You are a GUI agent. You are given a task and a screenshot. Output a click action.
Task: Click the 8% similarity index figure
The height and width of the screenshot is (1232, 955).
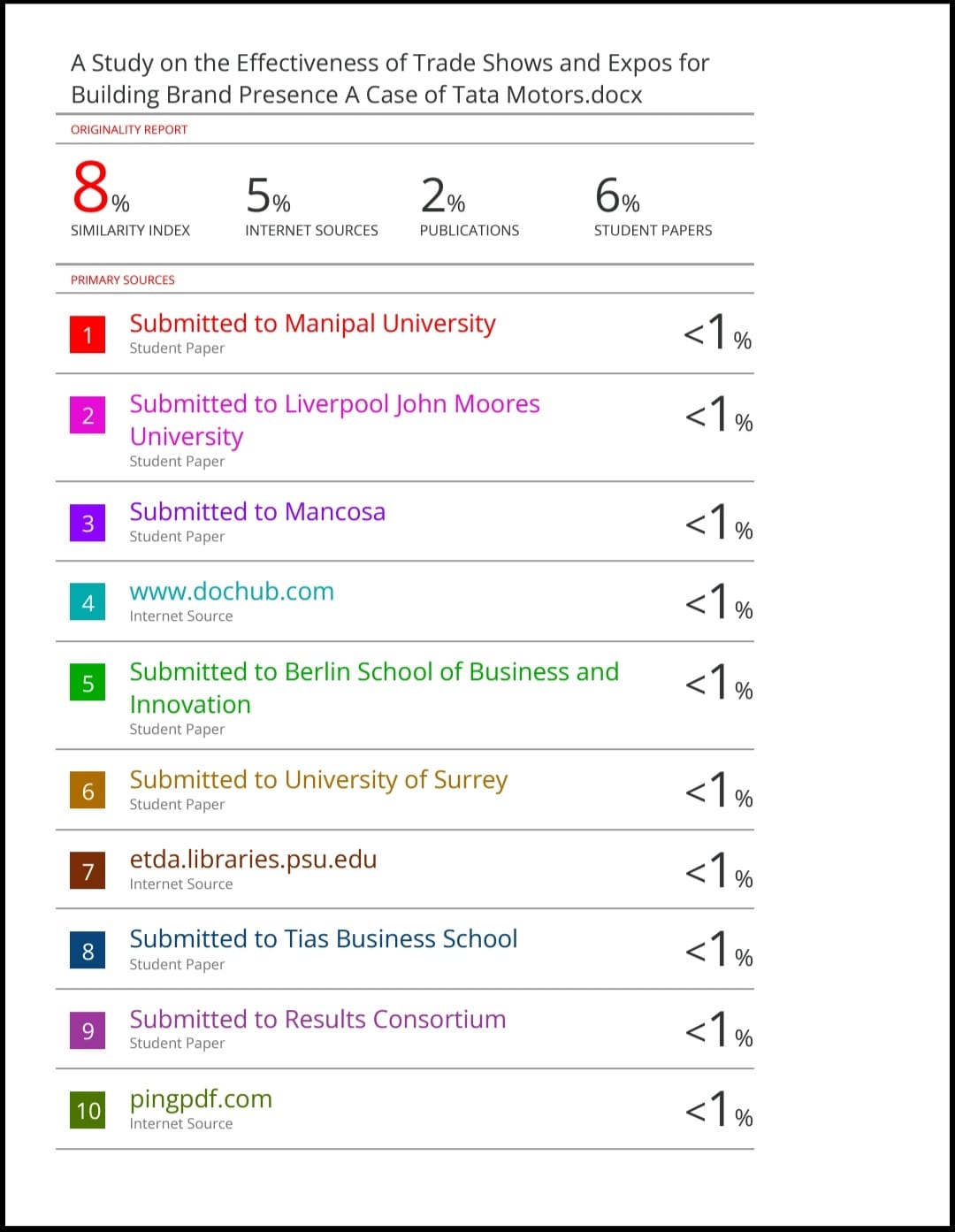(101, 187)
